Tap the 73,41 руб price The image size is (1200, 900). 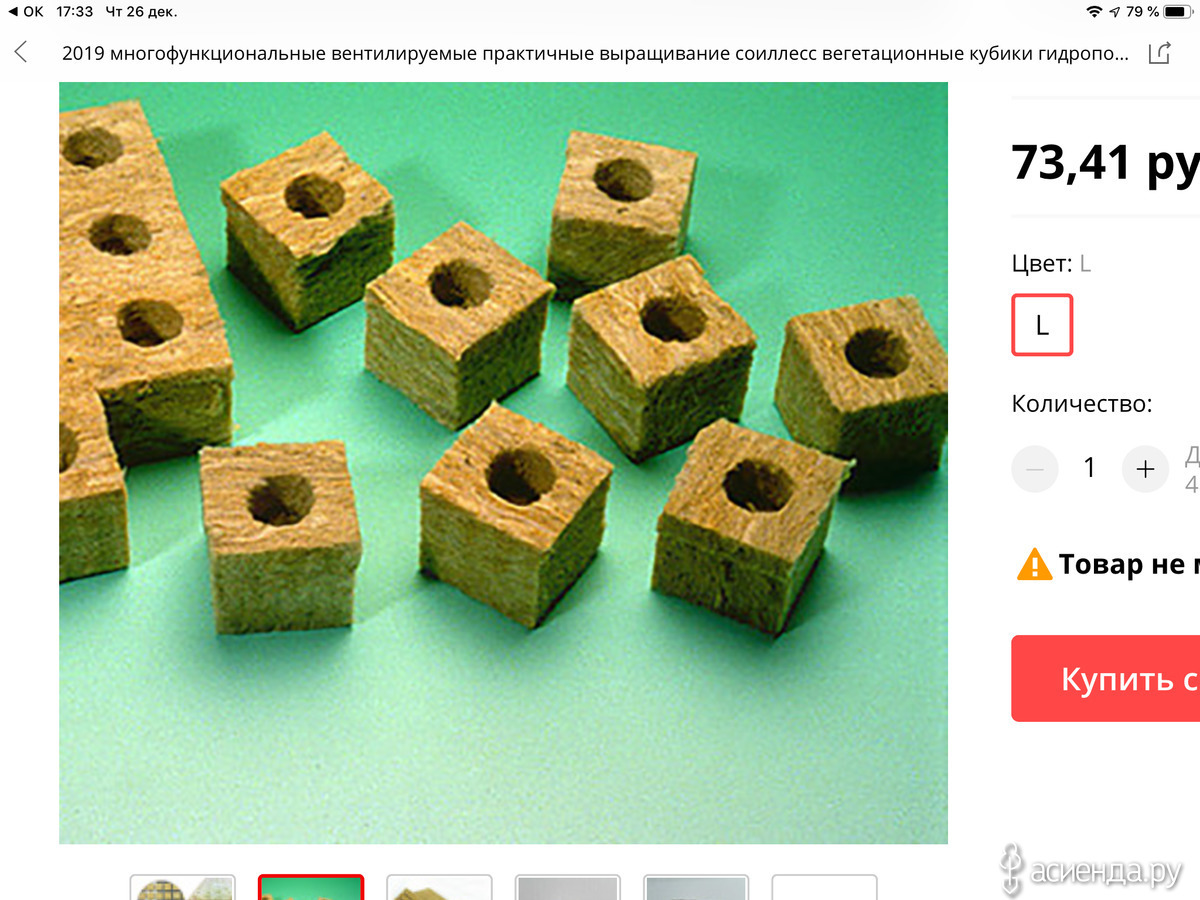click(1105, 163)
